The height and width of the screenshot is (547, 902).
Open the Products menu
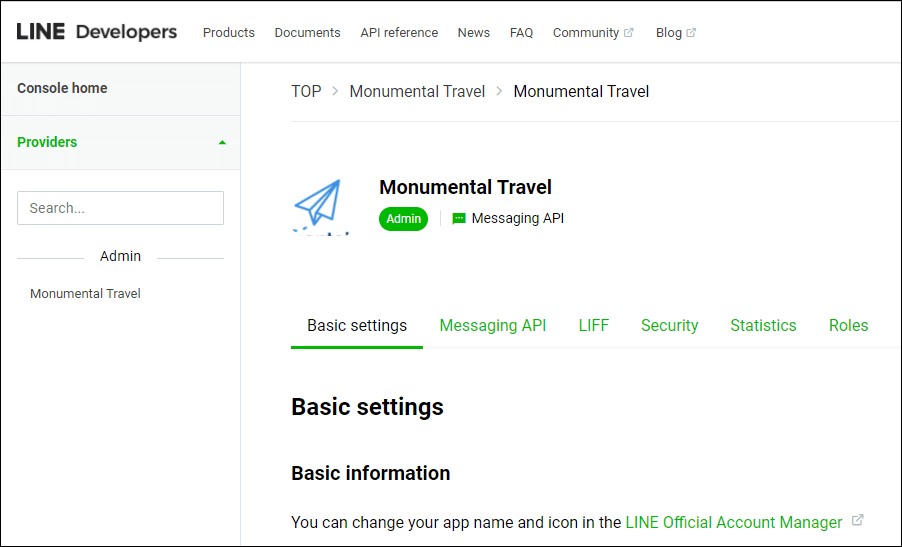tap(228, 32)
